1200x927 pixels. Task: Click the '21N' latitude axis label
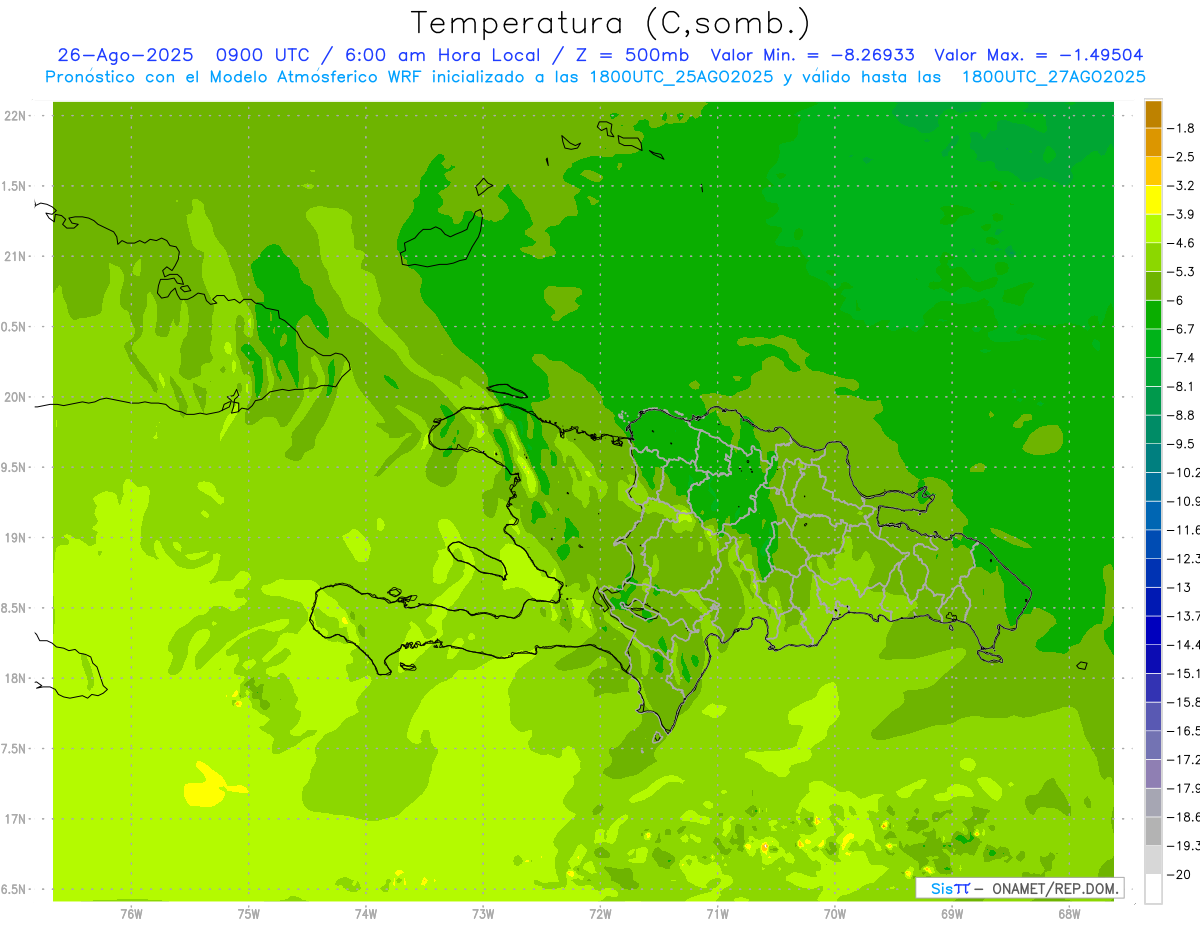click(15, 256)
